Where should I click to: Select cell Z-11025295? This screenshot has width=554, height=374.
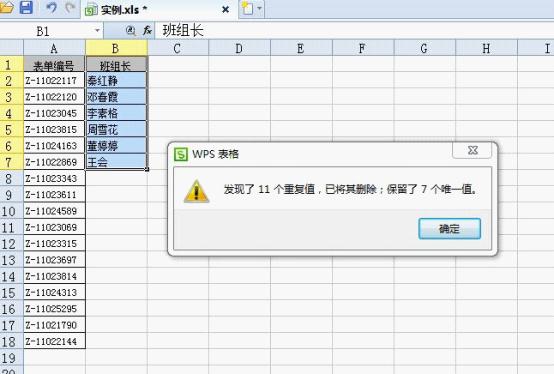[x=54, y=309]
